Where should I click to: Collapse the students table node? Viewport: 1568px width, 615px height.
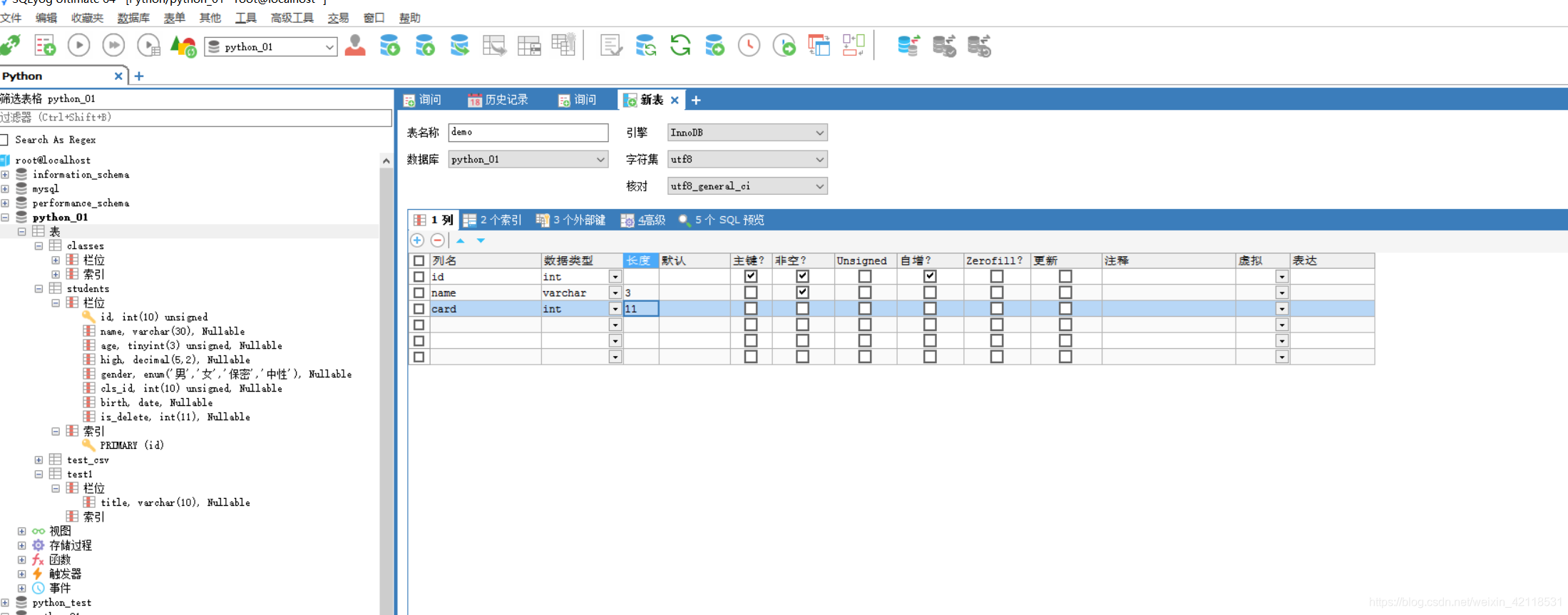tap(39, 288)
